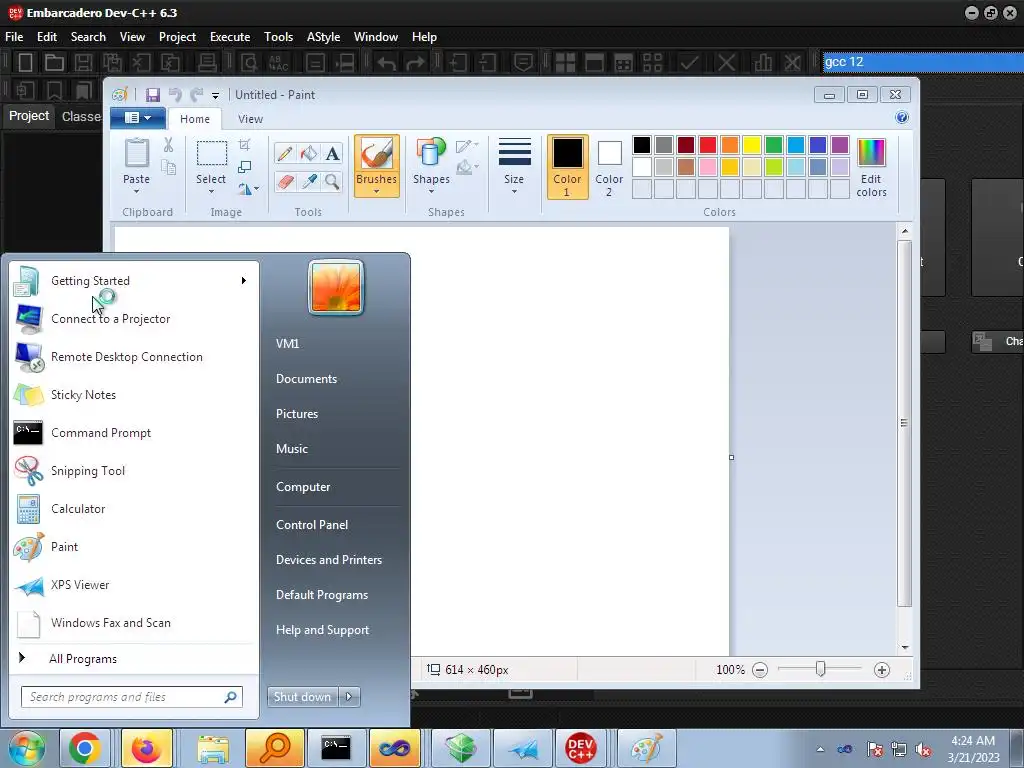Viewport: 1024px width, 768px height.
Task: Select the Color picker eyedropper tool
Action: pyautogui.click(x=308, y=181)
